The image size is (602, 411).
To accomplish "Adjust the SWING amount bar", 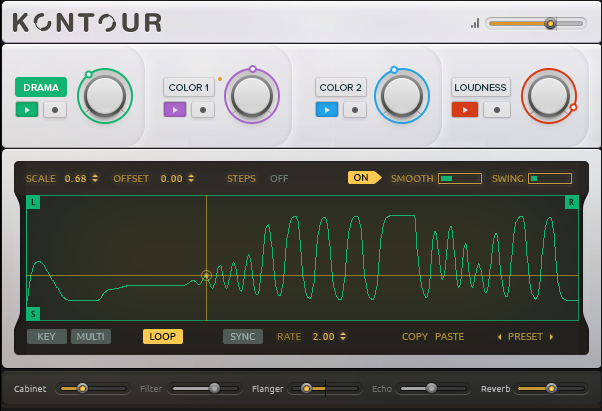I will point(550,178).
